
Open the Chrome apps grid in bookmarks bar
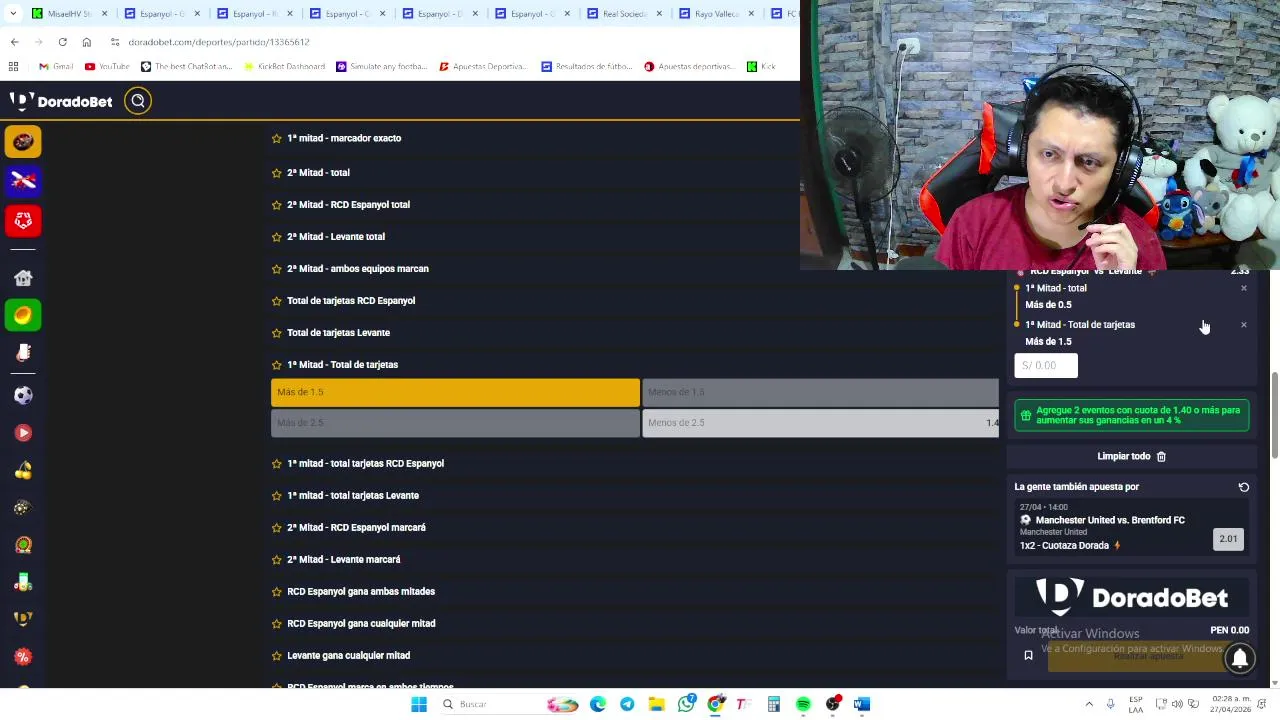coord(14,67)
